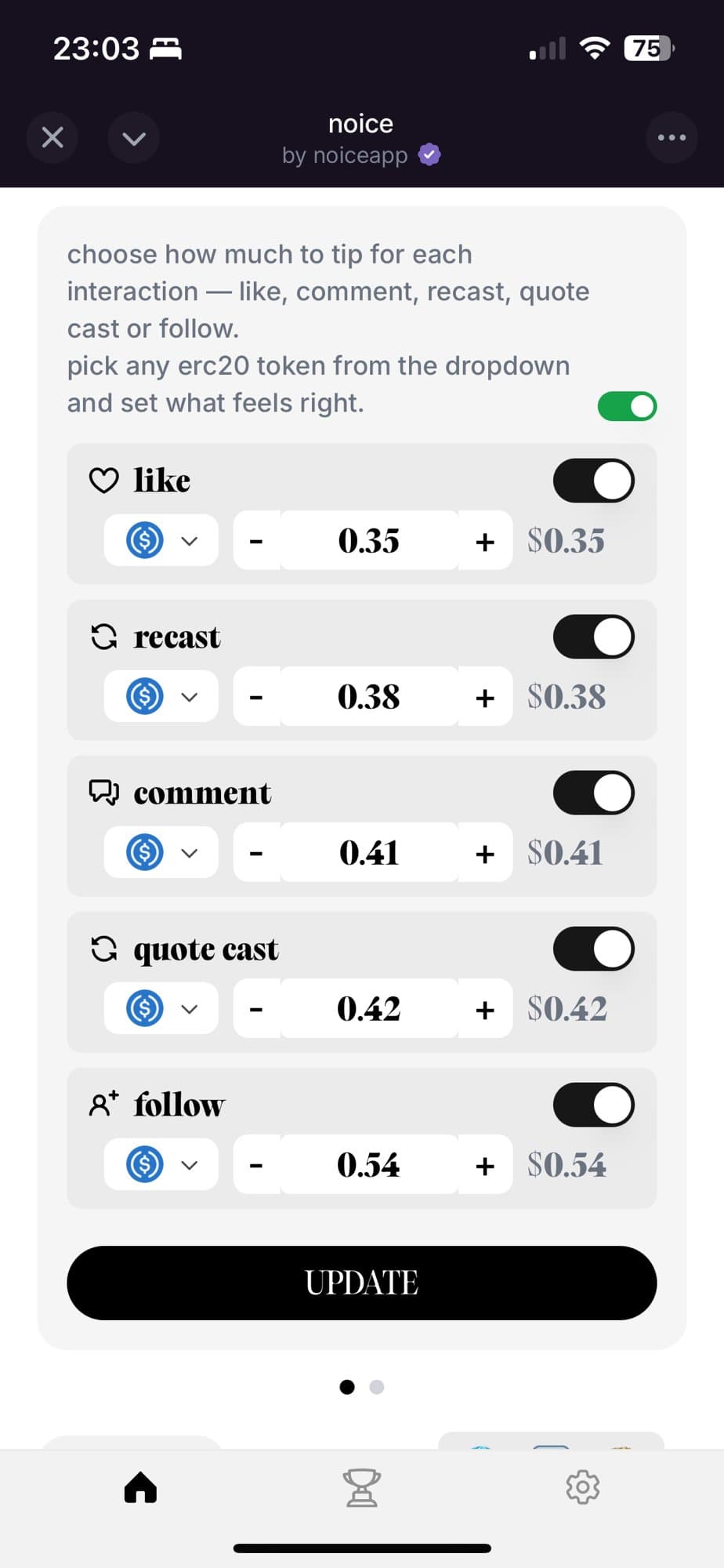Viewport: 724px width, 1568px height.
Task: Select the second page indicator dot
Action: (x=377, y=1387)
